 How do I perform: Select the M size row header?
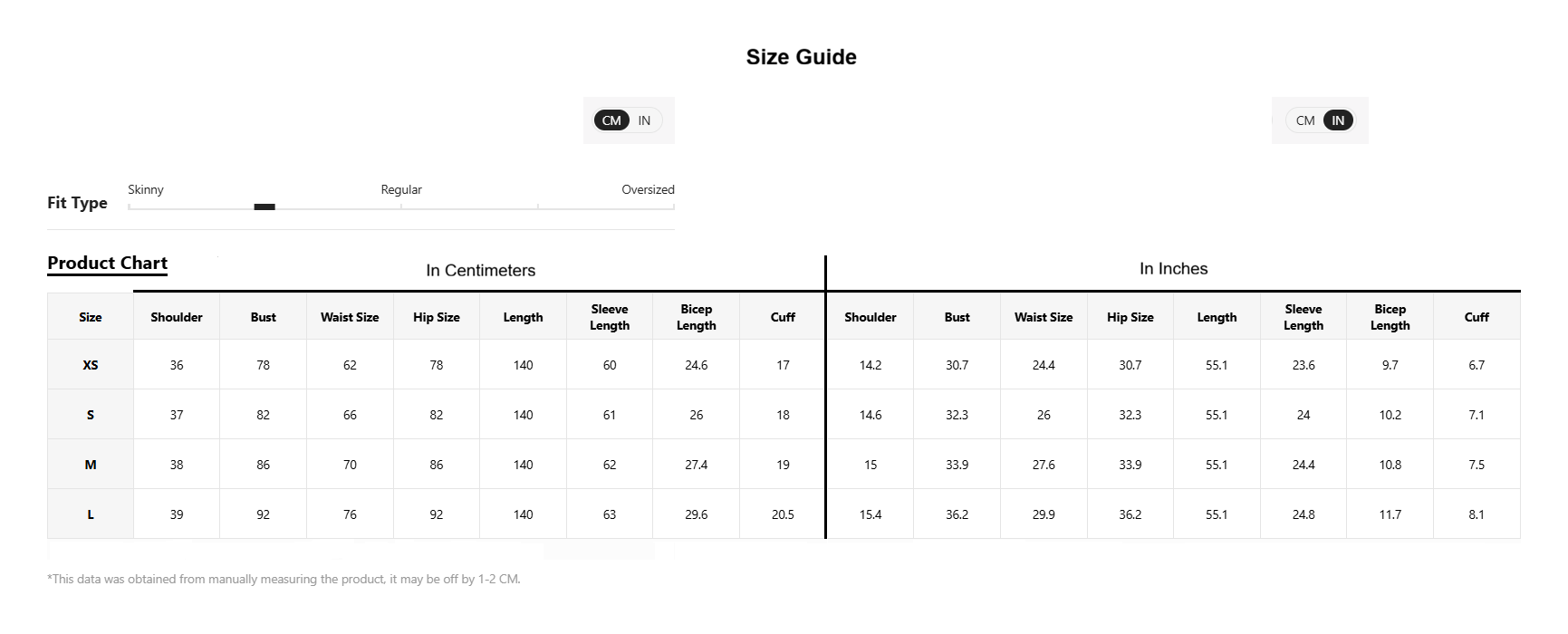(x=91, y=465)
